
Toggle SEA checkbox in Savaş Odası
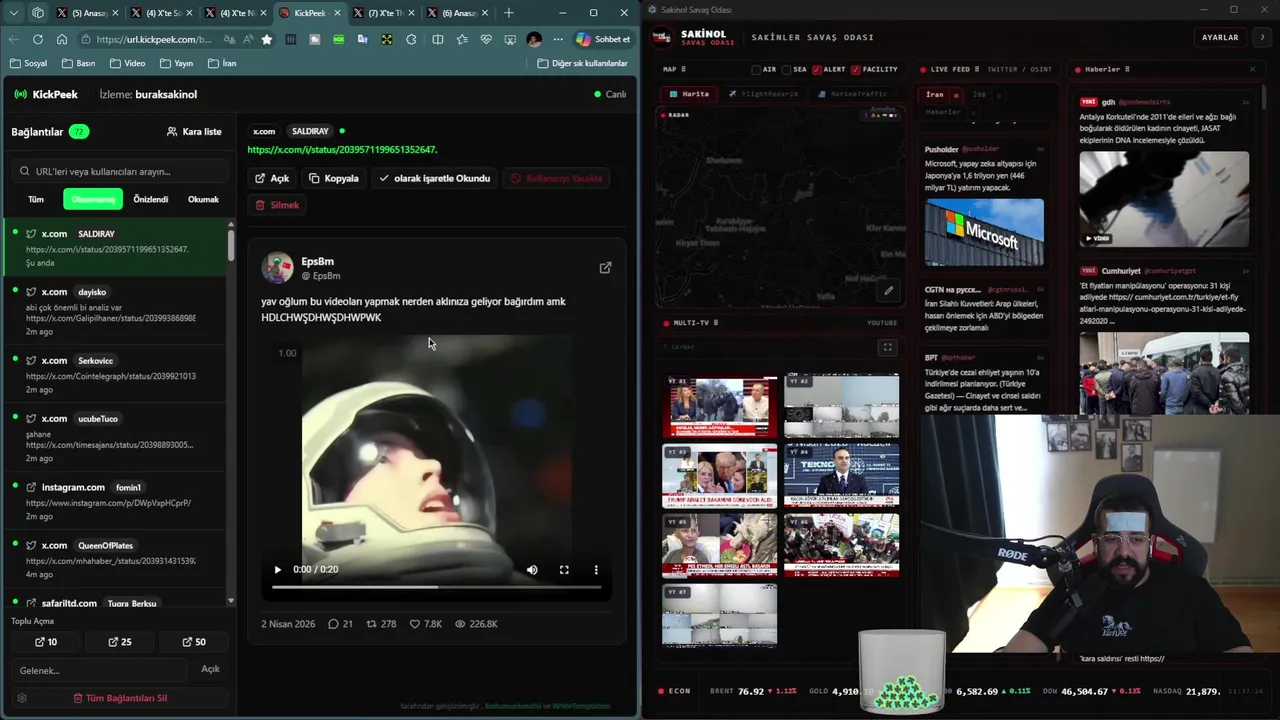coord(787,70)
